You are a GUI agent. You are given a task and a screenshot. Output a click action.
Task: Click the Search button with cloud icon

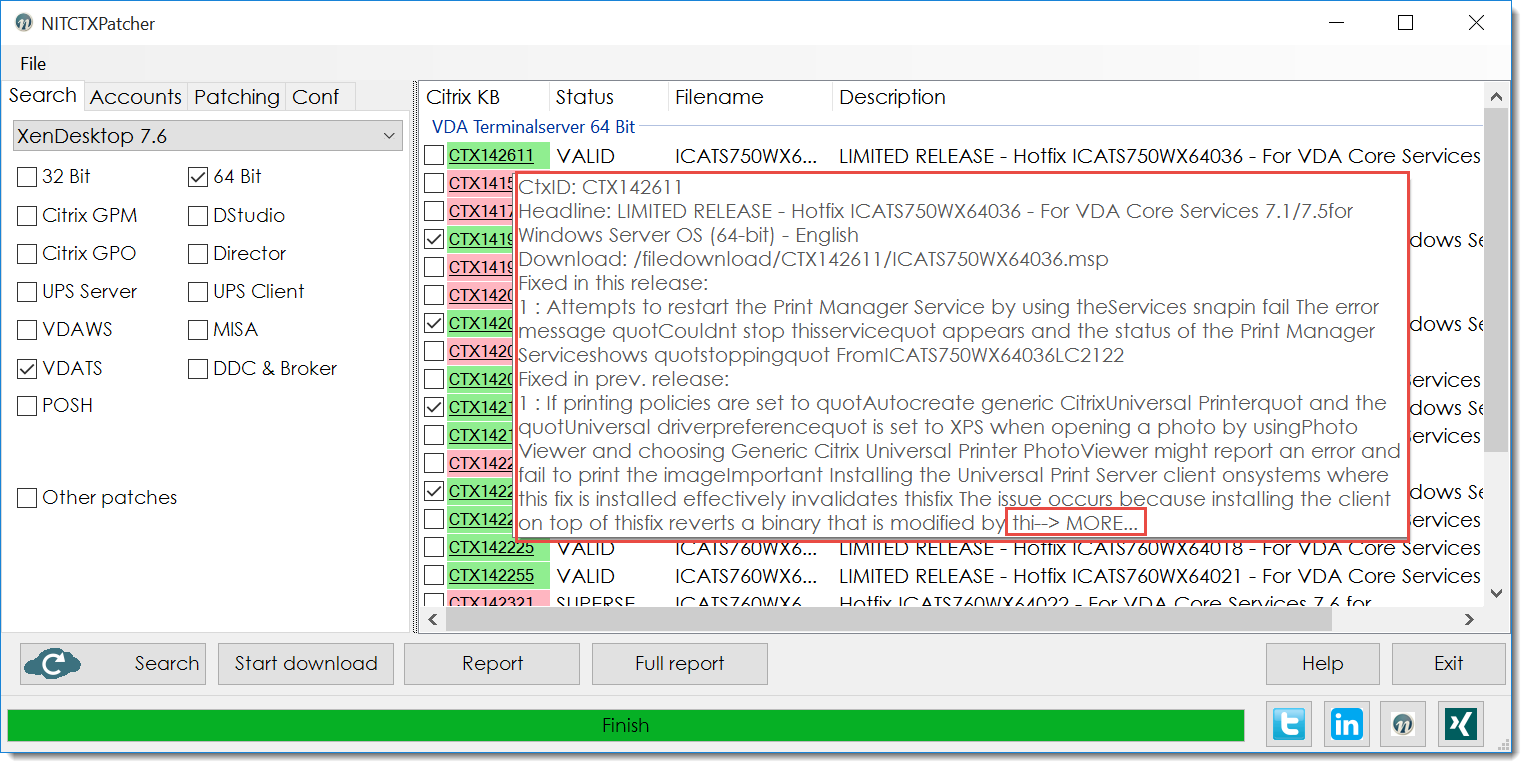point(113,663)
